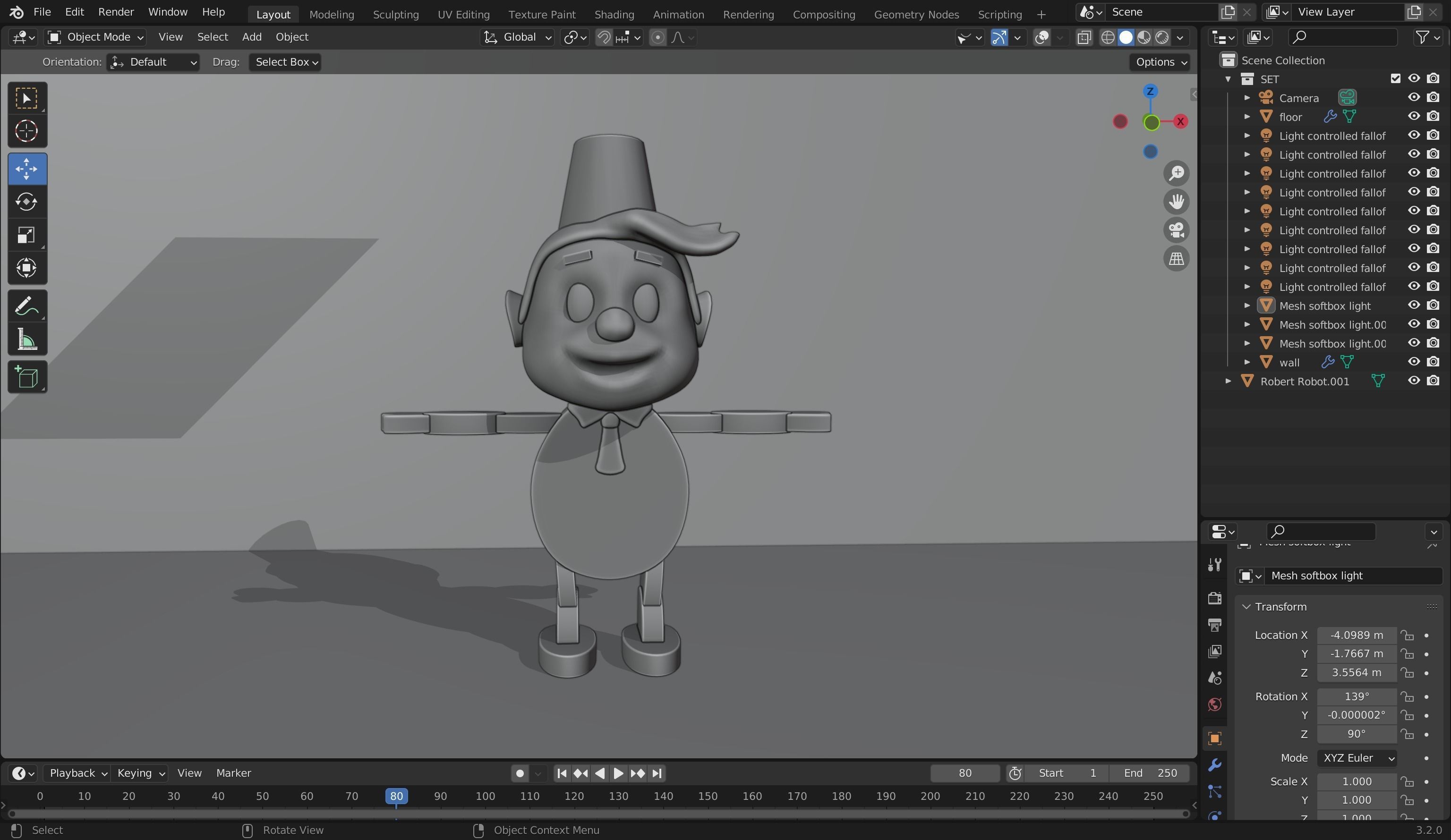Toggle snapping magnet icon

pos(604,37)
